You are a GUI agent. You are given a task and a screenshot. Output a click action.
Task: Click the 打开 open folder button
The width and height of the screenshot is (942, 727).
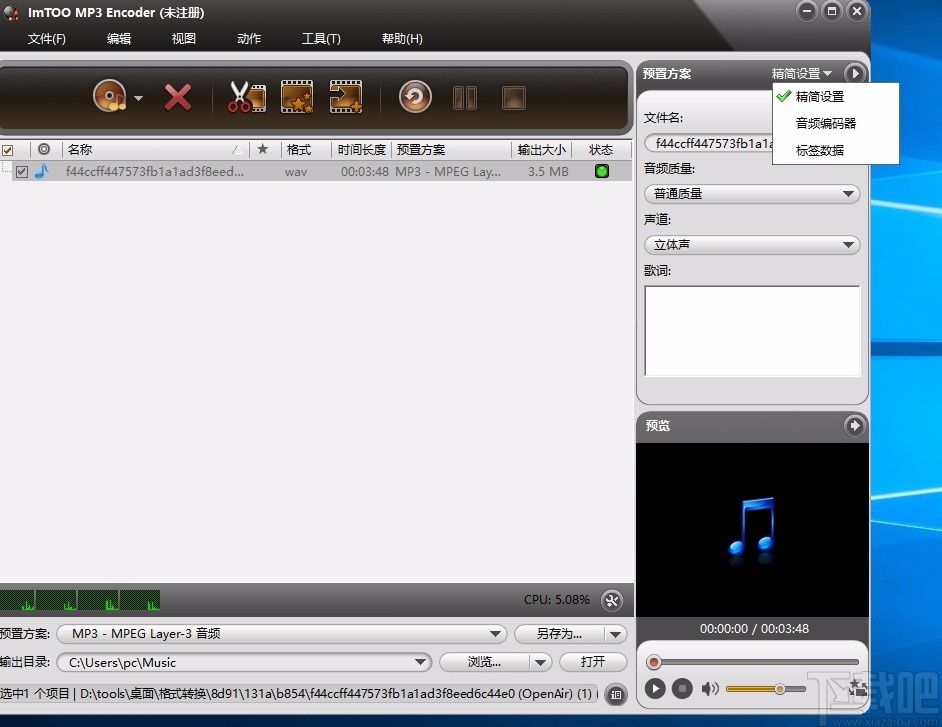594,662
